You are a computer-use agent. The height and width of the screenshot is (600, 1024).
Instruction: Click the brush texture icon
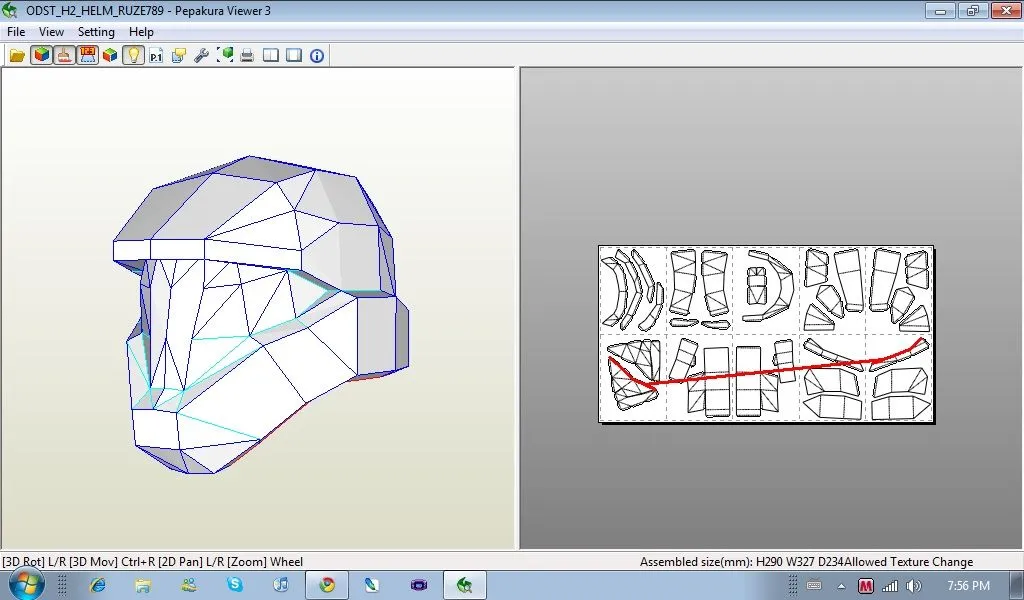[x=64, y=55]
